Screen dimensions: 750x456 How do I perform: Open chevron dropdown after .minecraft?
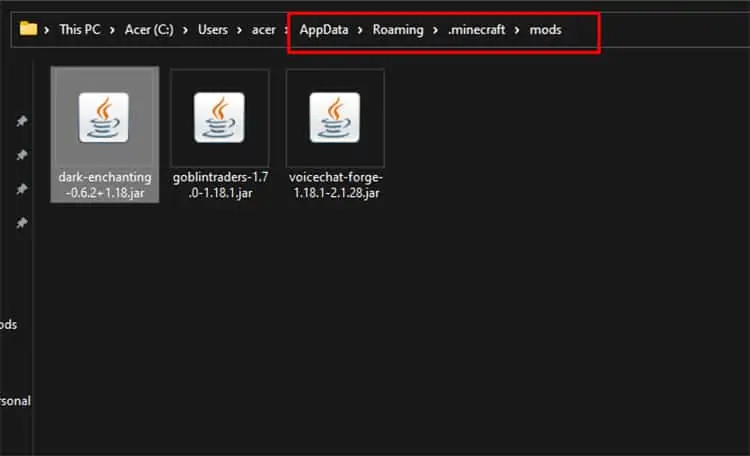517,30
